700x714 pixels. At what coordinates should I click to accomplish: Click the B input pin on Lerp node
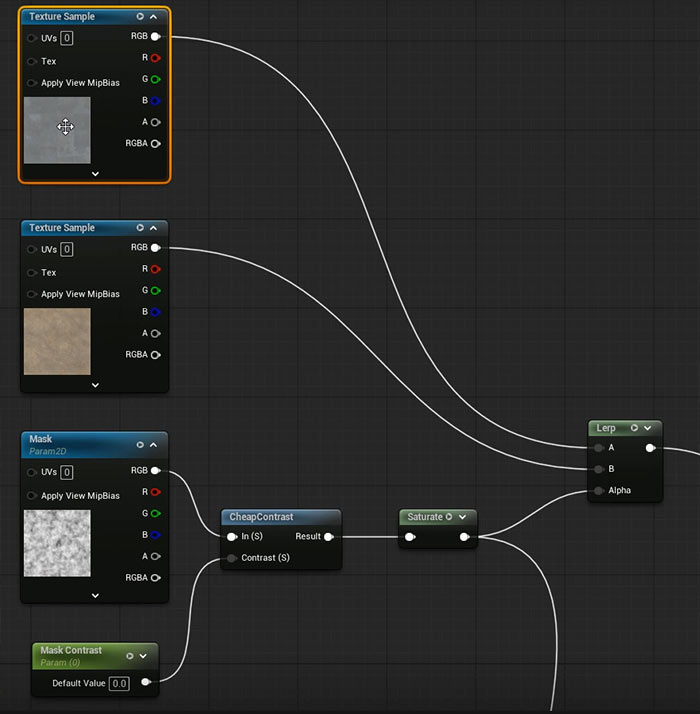(x=599, y=468)
